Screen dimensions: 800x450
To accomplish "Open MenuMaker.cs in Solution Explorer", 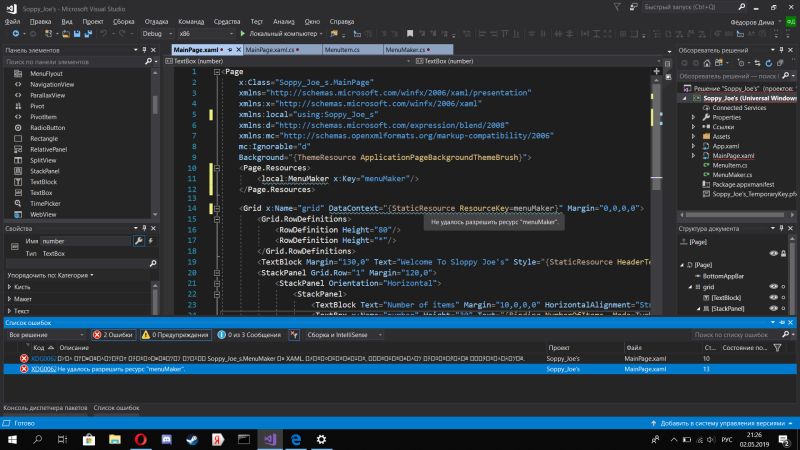I will pos(730,175).
